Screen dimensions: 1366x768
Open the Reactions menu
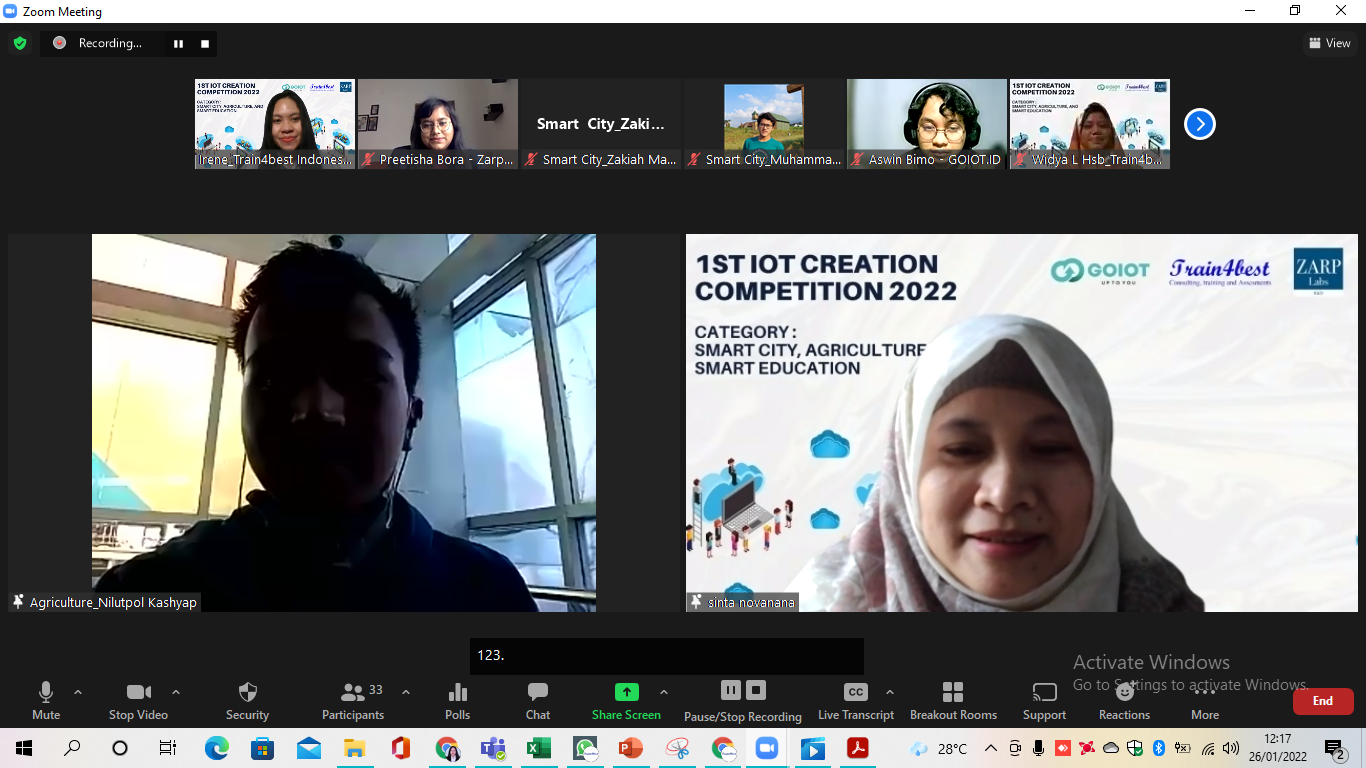1124,701
